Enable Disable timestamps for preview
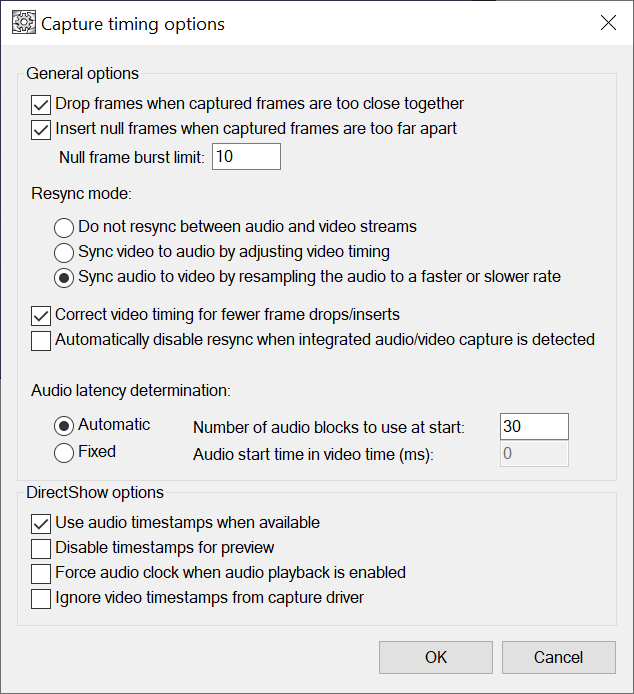 (x=41, y=548)
